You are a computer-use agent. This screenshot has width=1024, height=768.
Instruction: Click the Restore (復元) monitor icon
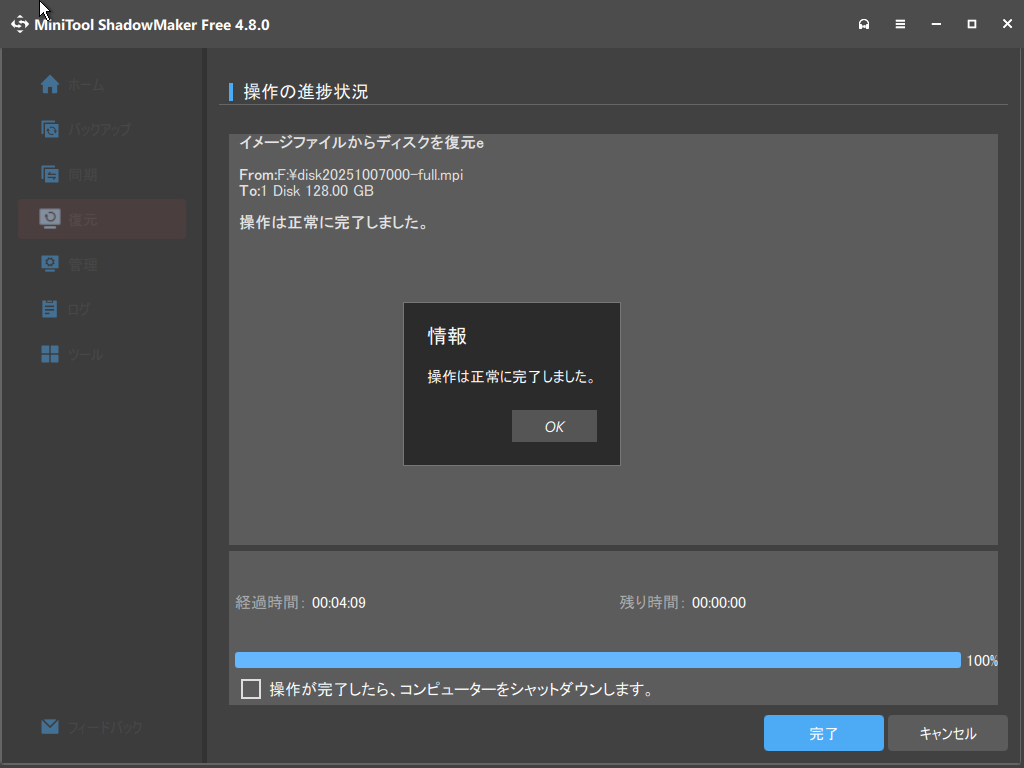(50, 218)
